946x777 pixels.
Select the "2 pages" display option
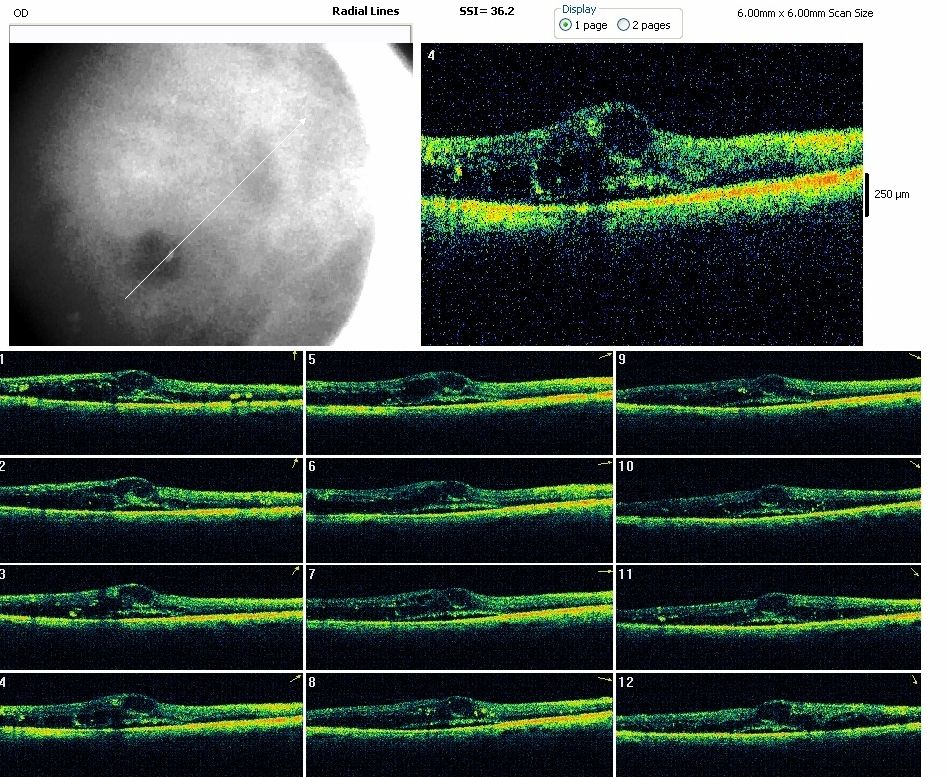point(624,25)
